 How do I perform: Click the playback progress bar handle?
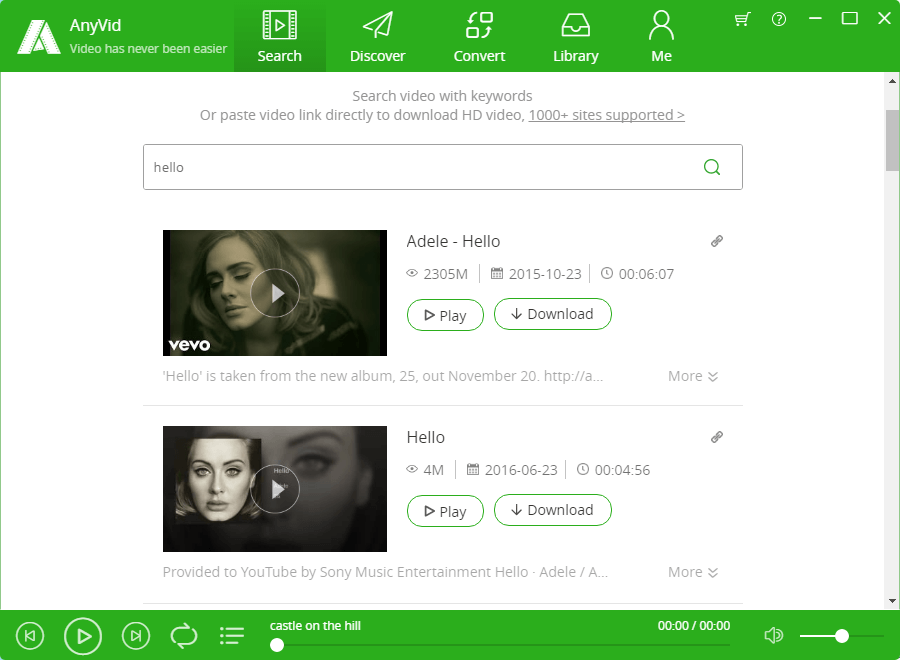[277, 645]
